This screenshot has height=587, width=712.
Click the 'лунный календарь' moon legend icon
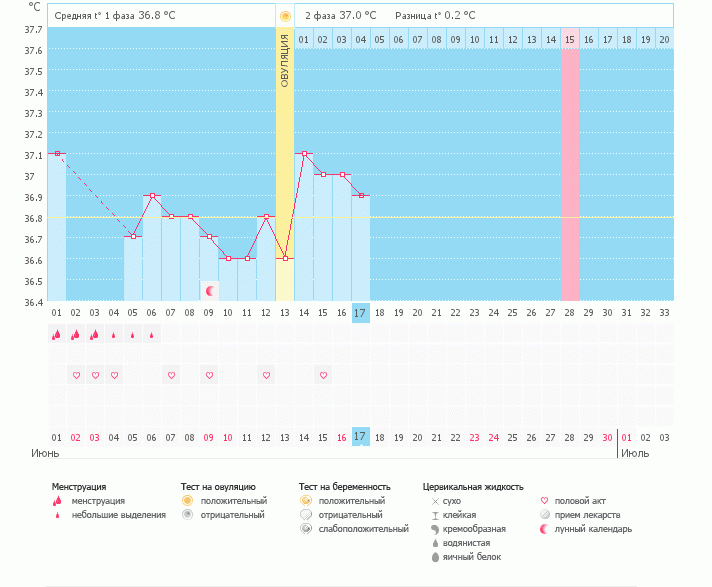click(545, 528)
